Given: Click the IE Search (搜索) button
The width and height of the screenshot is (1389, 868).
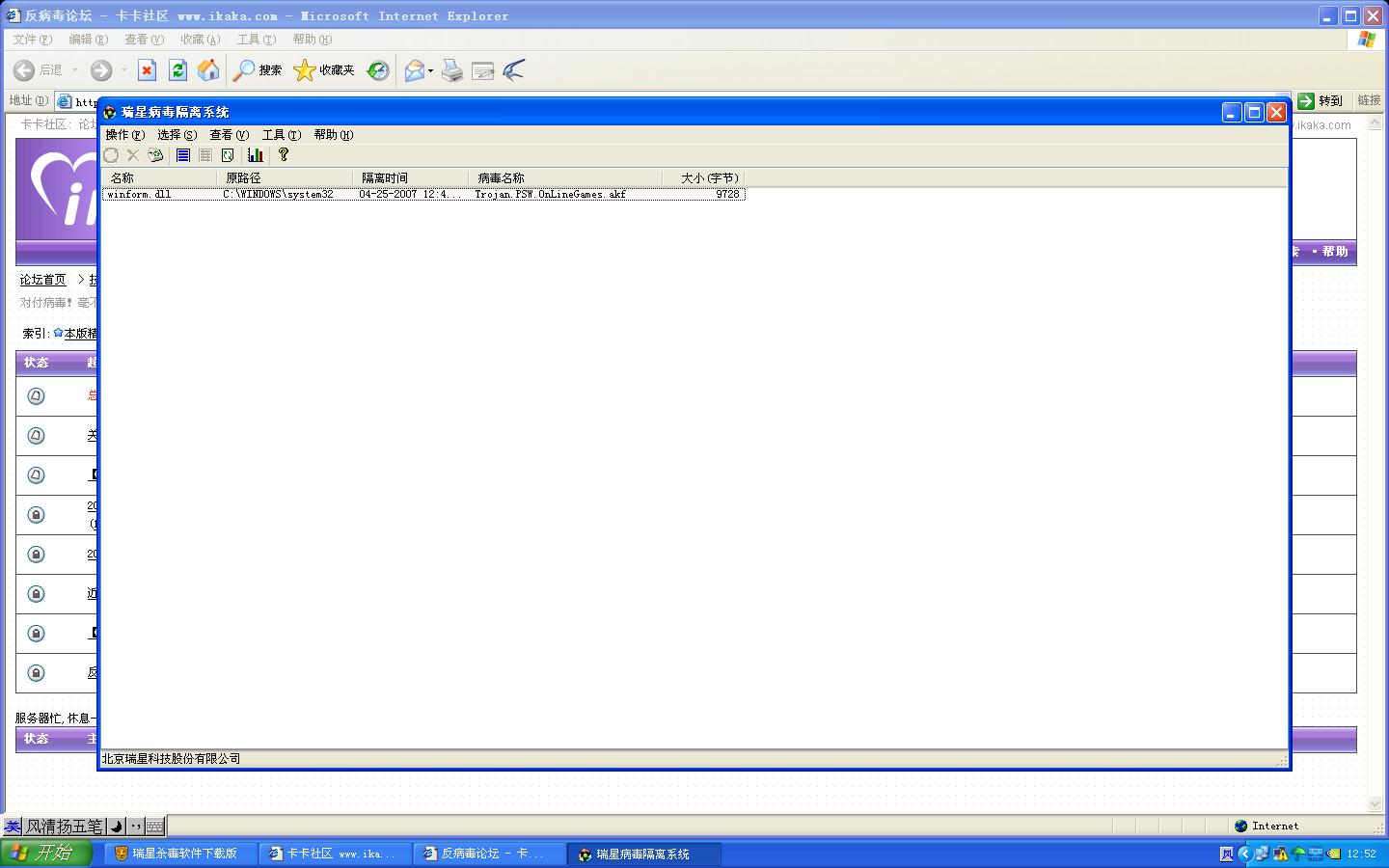Looking at the screenshot, I should coord(258,70).
